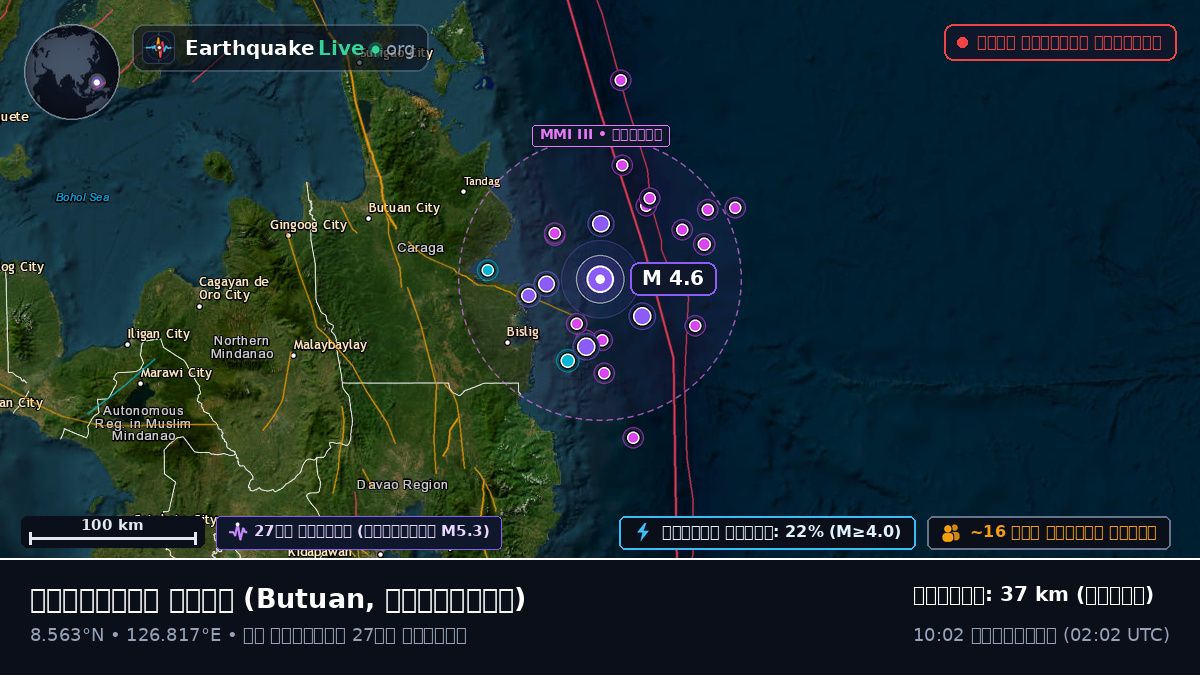Click the pink marker below the MMI III label

(622, 165)
